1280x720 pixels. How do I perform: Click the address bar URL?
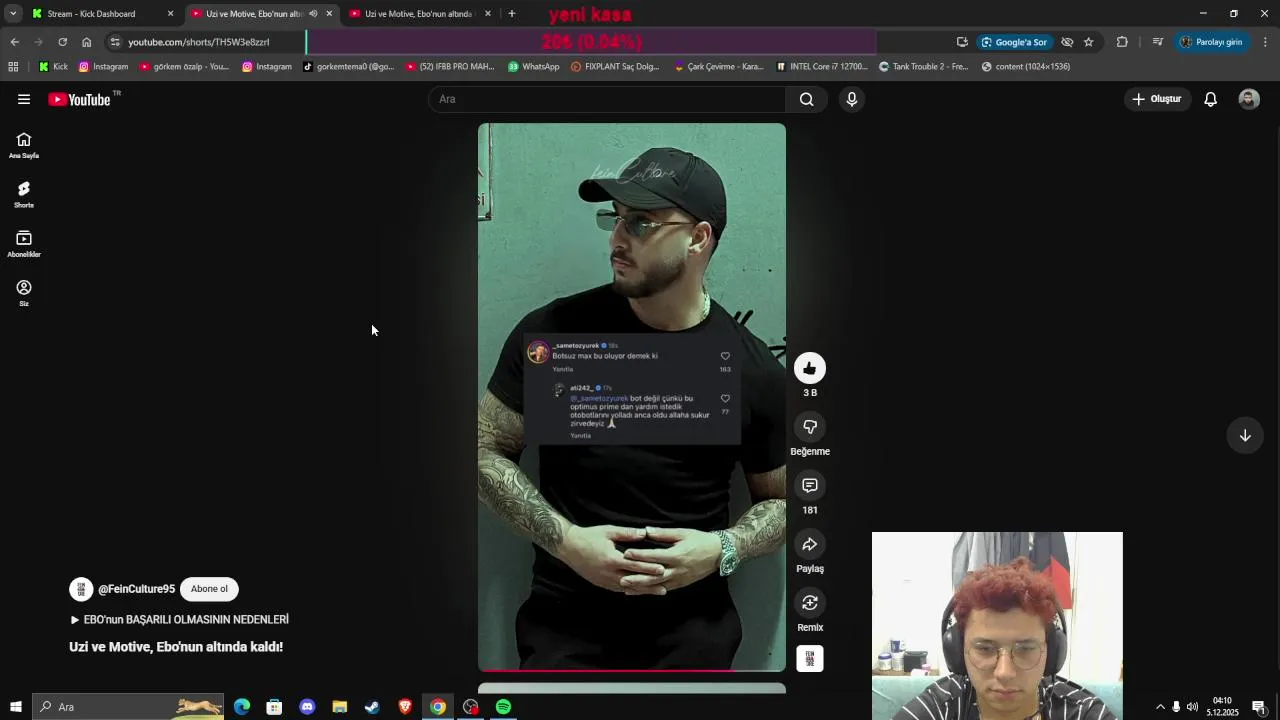(x=199, y=42)
